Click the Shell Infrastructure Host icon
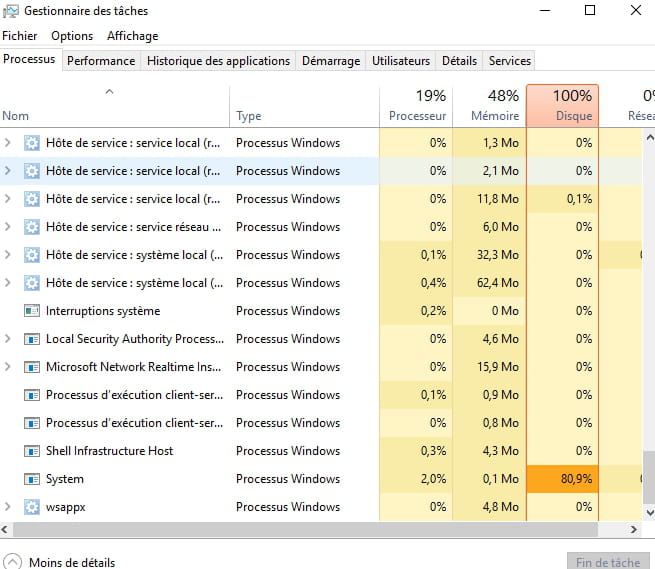 (31, 451)
